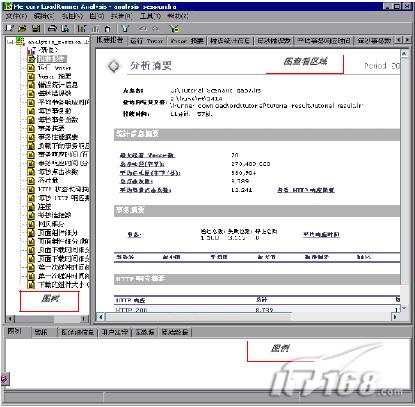Image resolution: width=415 pixels, height=407 pixels.
Task: Click the yellow global filter funnel icon
Action: pyautogui.click(x=174, y=28)
